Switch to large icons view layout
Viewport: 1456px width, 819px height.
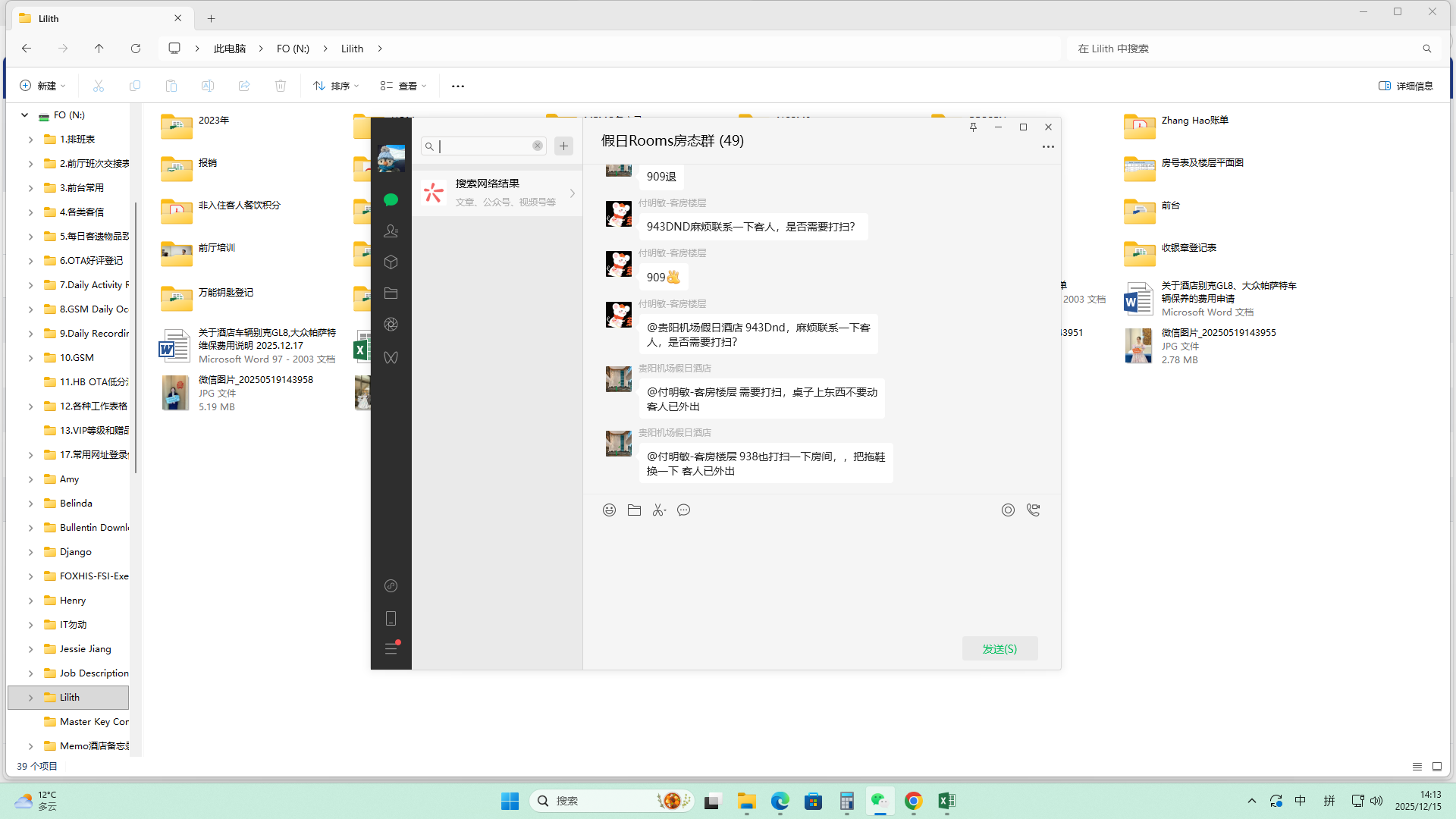(1436, 767)
